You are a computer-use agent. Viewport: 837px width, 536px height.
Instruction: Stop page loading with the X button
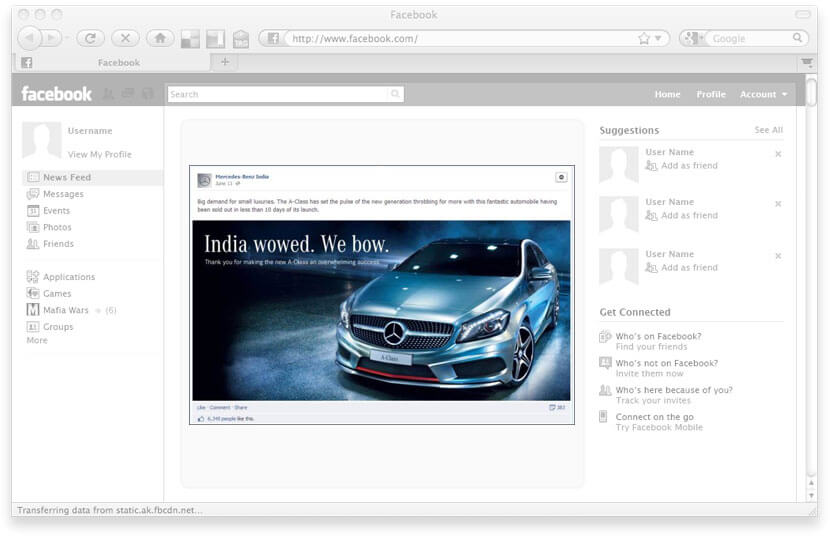point(125,38)
